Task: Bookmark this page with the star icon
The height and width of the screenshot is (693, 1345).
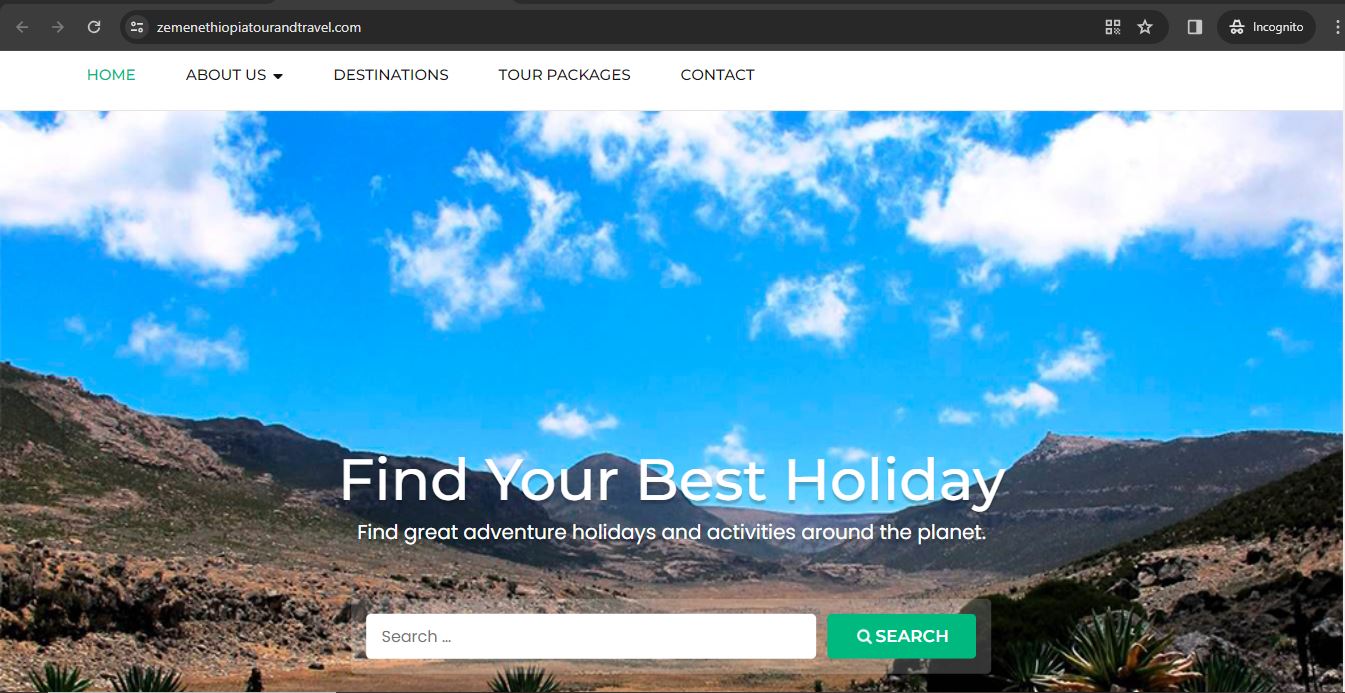Action: [x=1145, y=27]
